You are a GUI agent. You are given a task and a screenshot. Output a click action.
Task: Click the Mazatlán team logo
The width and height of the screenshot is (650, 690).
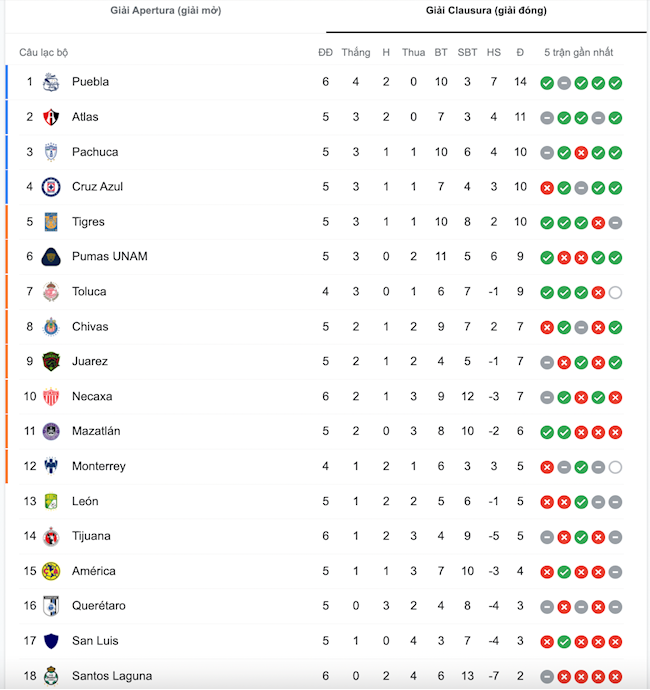pyautogui.click(x=51, y=432)
